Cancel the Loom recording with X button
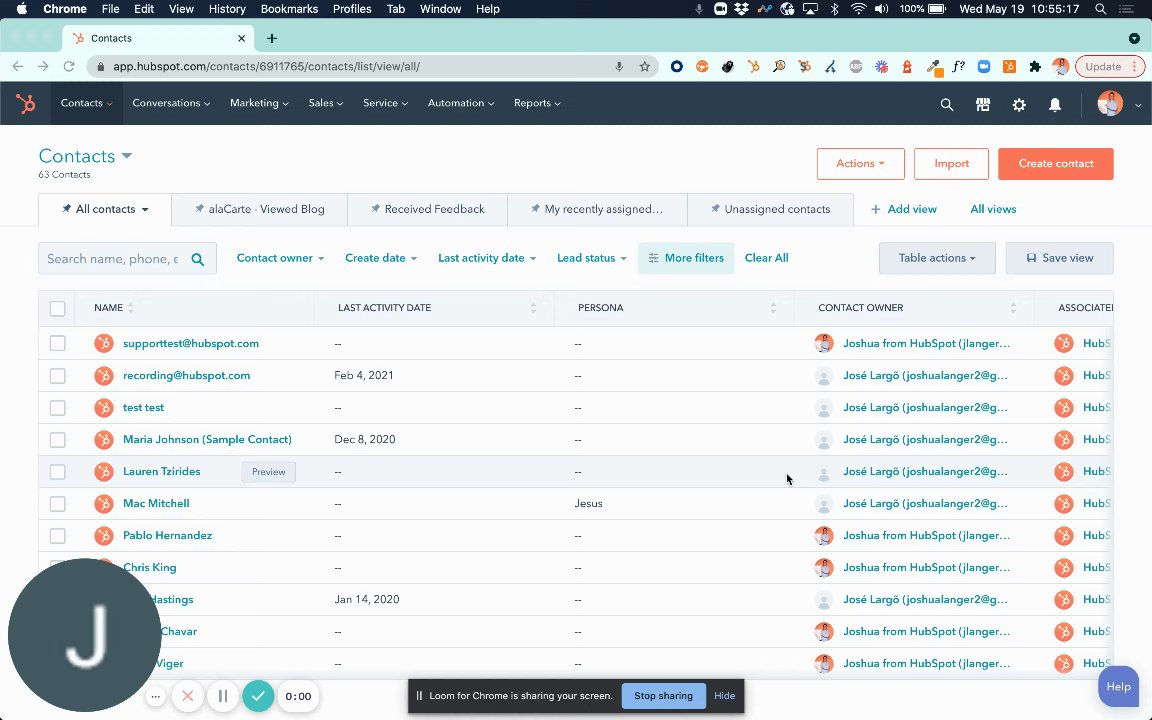 click(187, 696)
